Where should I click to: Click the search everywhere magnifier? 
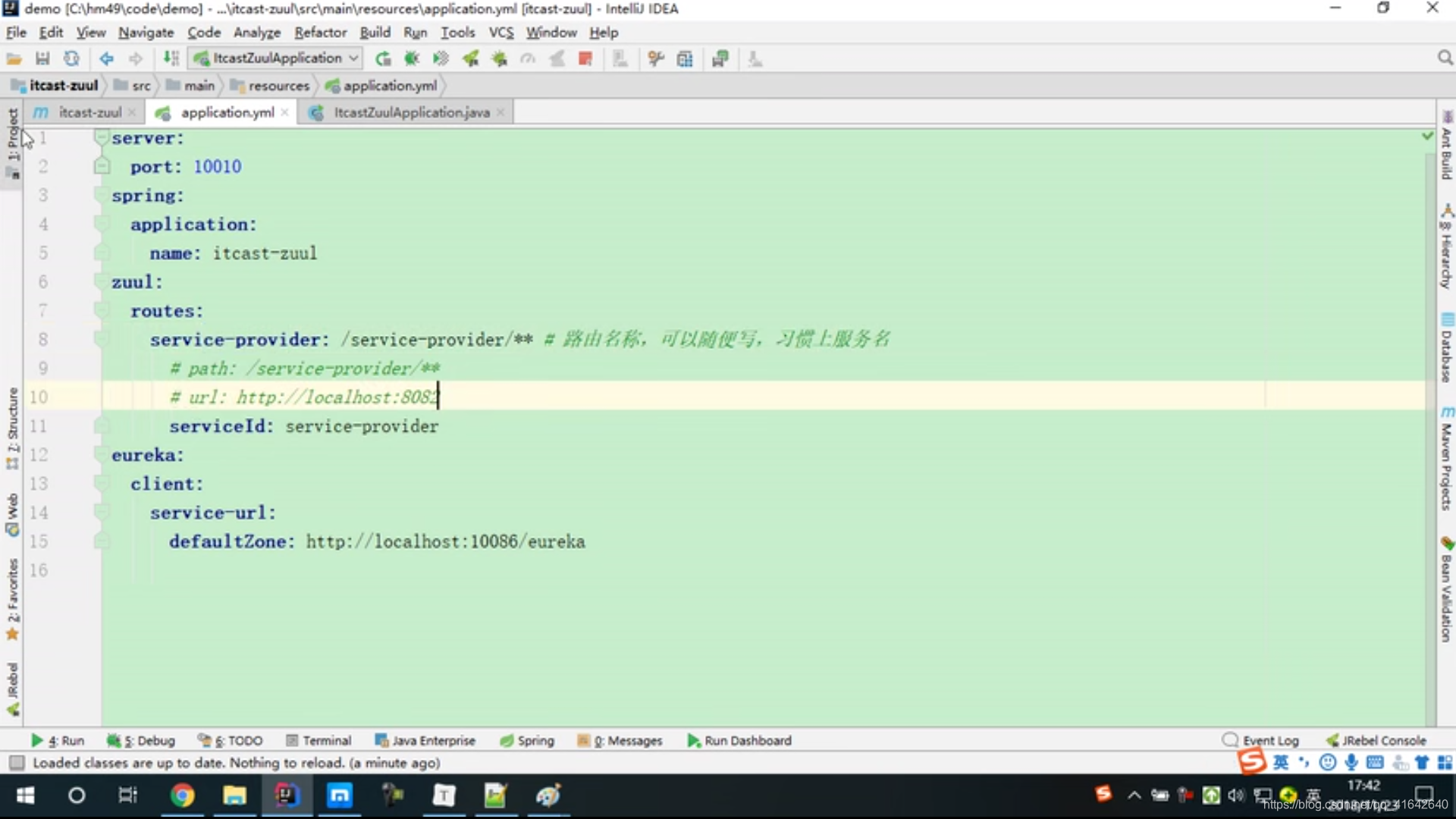[1445, 58]
